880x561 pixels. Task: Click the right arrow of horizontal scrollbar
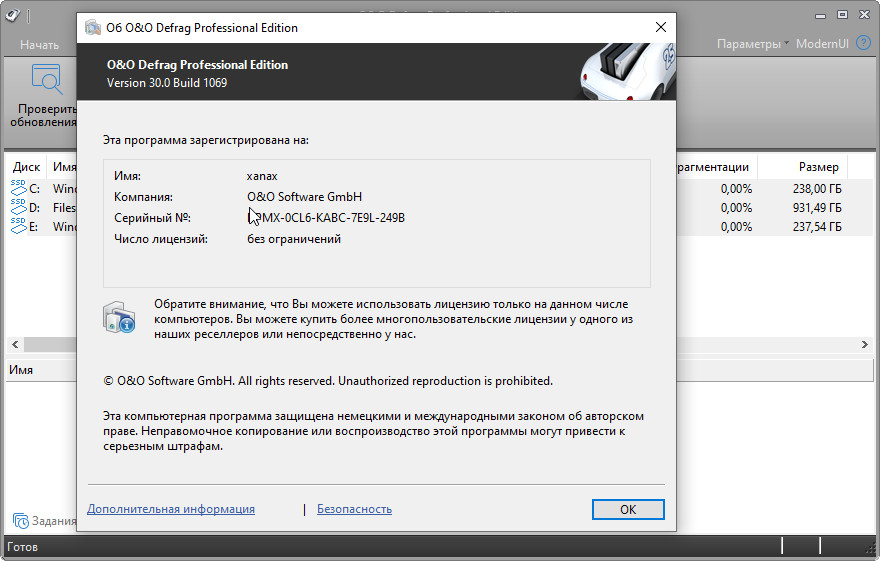tap(864, 344)
